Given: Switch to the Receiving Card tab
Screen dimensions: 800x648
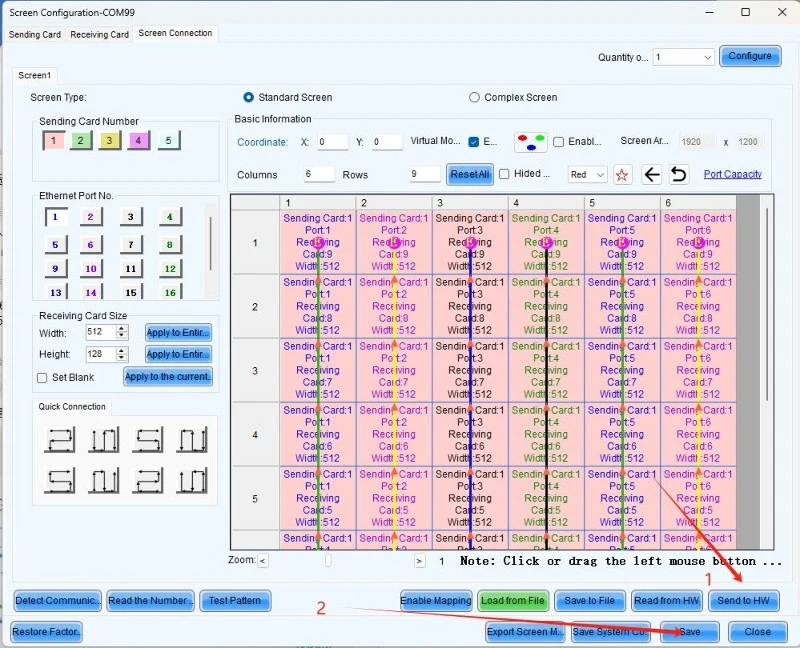Looking at the screenshot, I should coord(99,35).
